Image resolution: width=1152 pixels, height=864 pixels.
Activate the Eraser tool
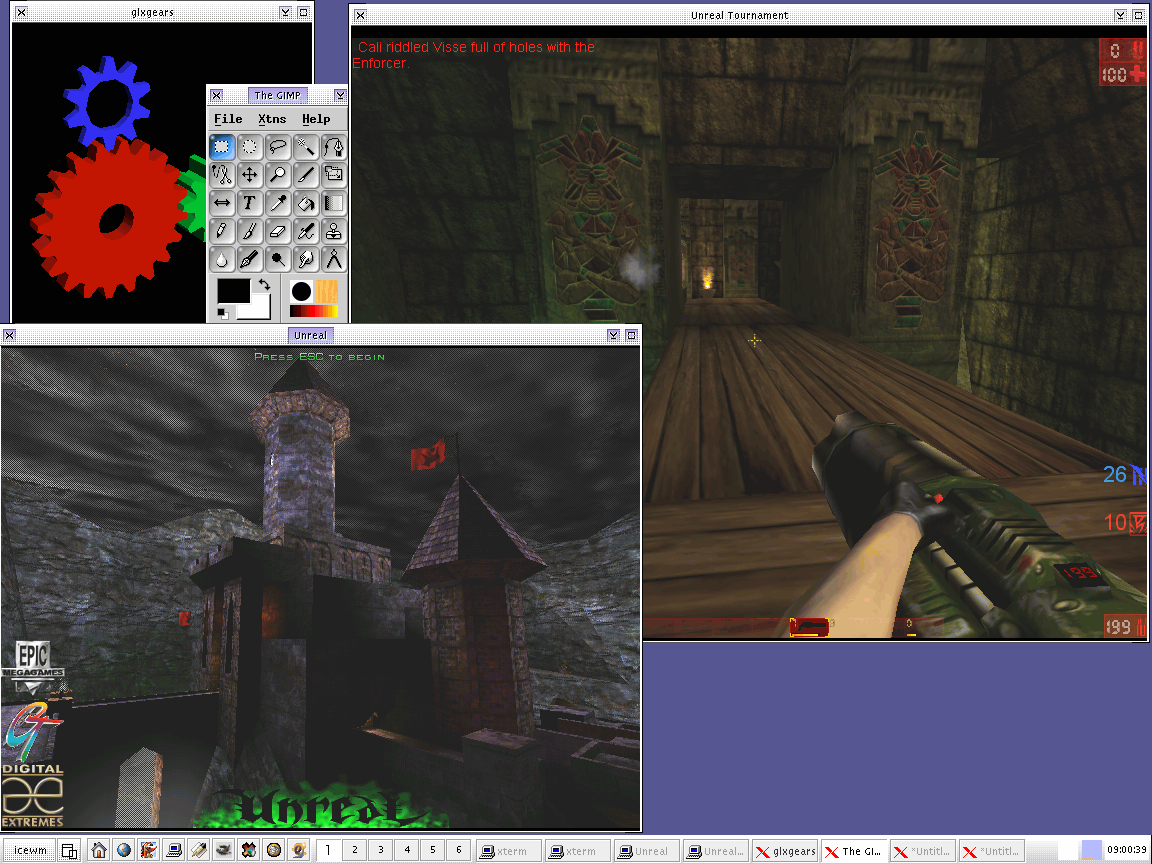pos(278,231)
